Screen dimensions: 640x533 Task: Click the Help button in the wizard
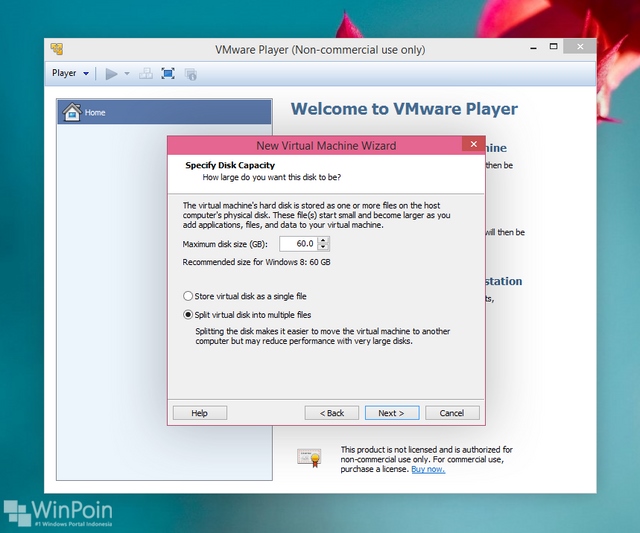tap(200, 413)
